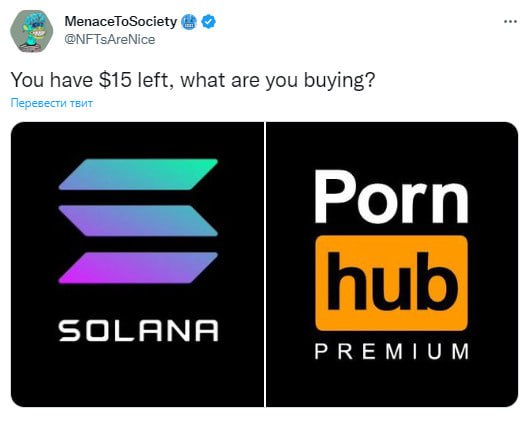Click the orange hub logo box
Screen dimensions: 529x423
coord(391,283)
